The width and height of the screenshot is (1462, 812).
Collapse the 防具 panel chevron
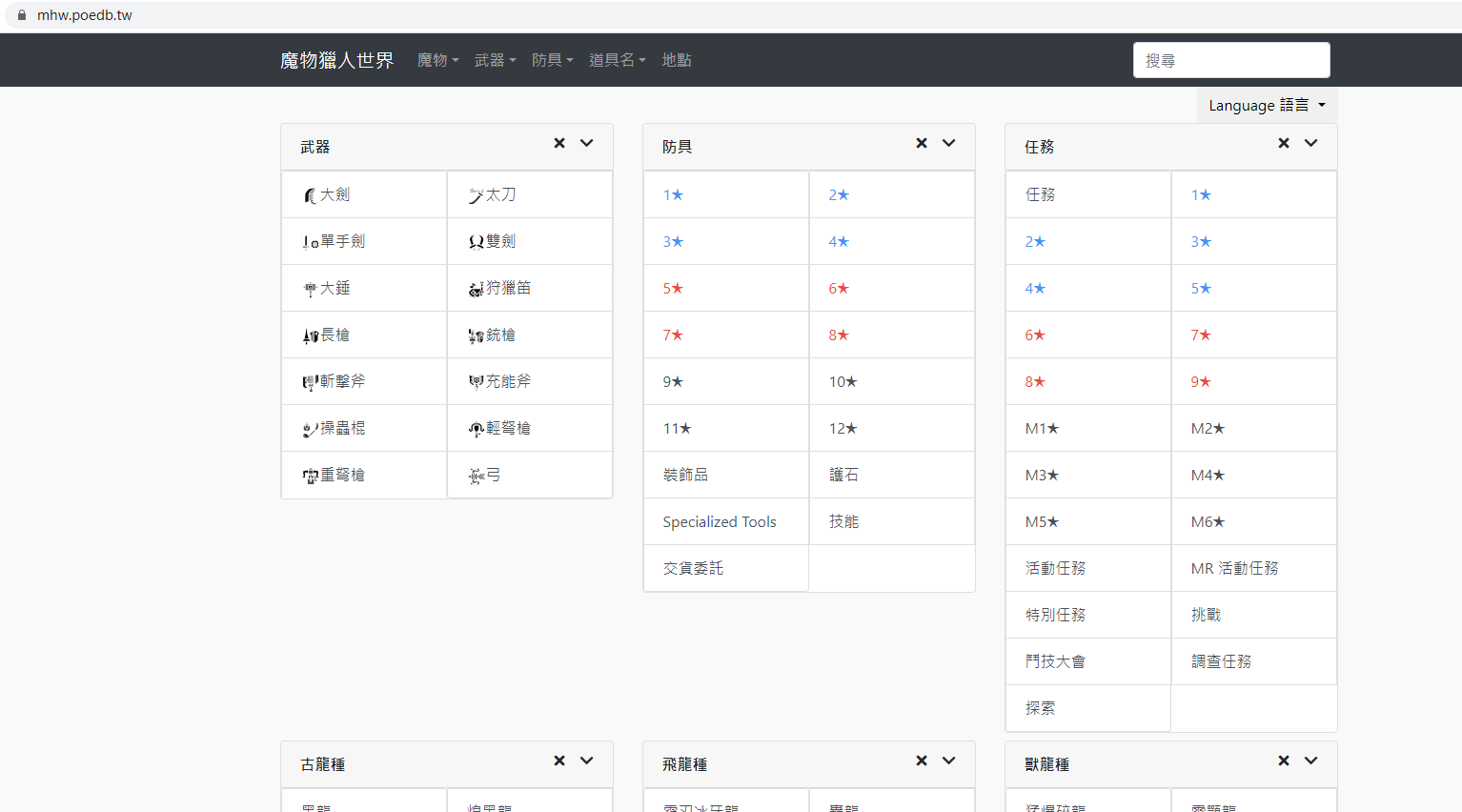click(x=949, y=143)
